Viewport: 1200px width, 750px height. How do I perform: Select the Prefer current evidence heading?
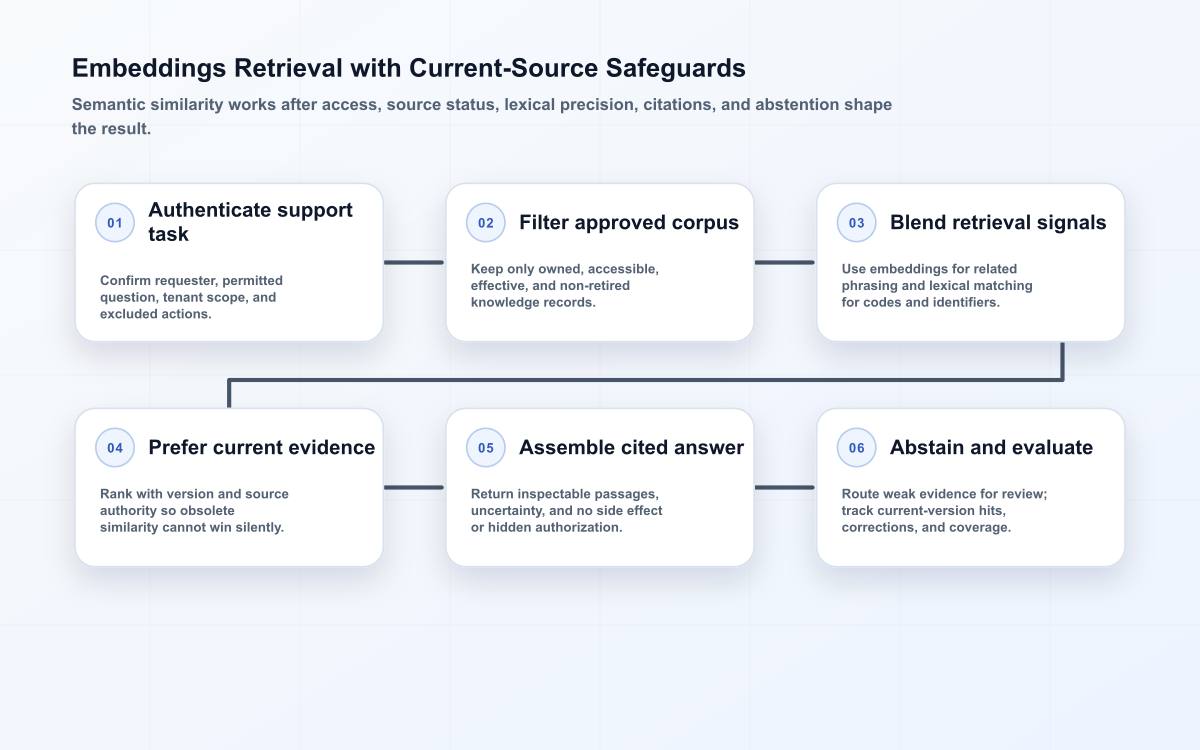coord(262,448)
